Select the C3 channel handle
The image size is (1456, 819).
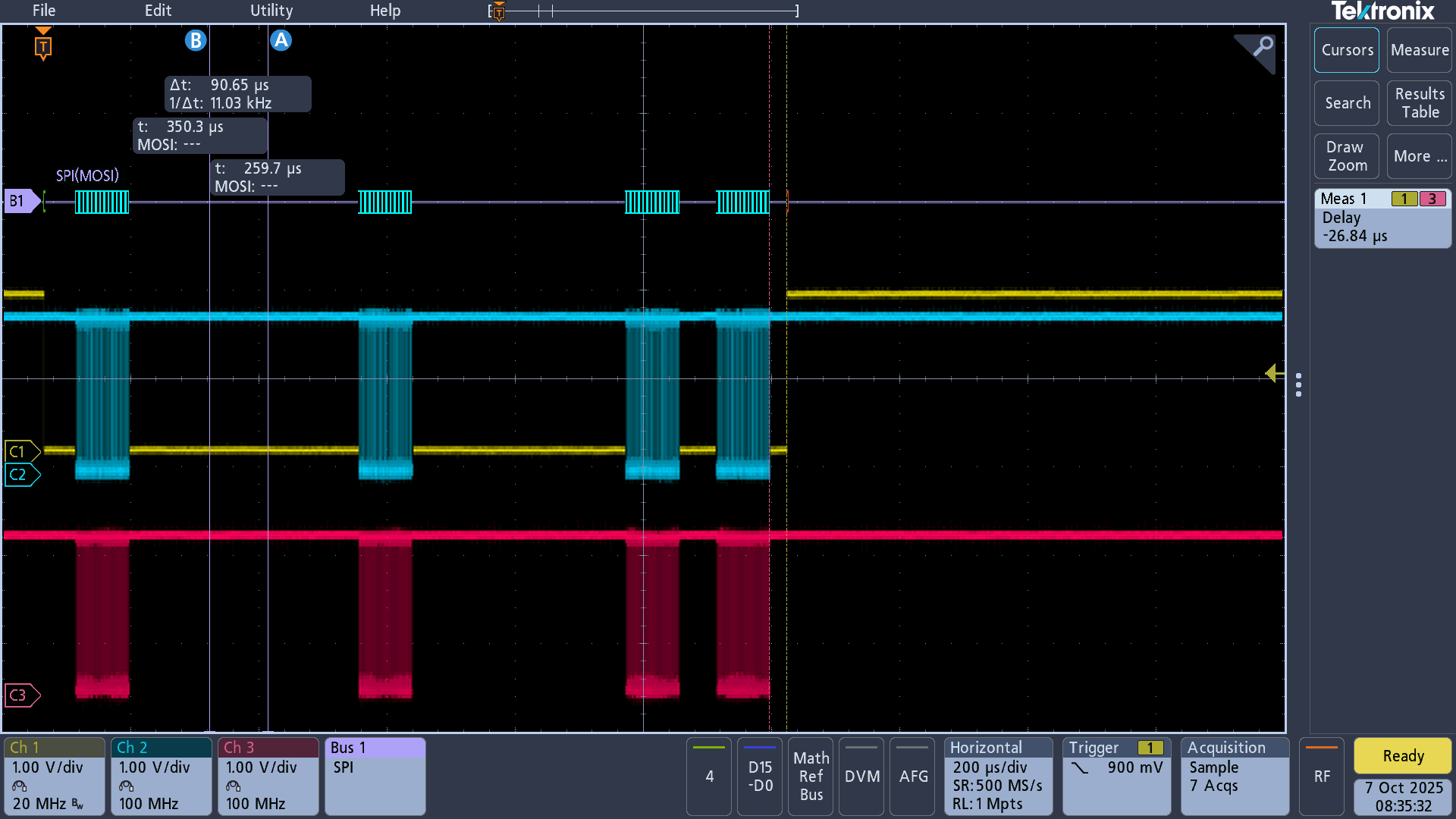click(x=22, y=695)
